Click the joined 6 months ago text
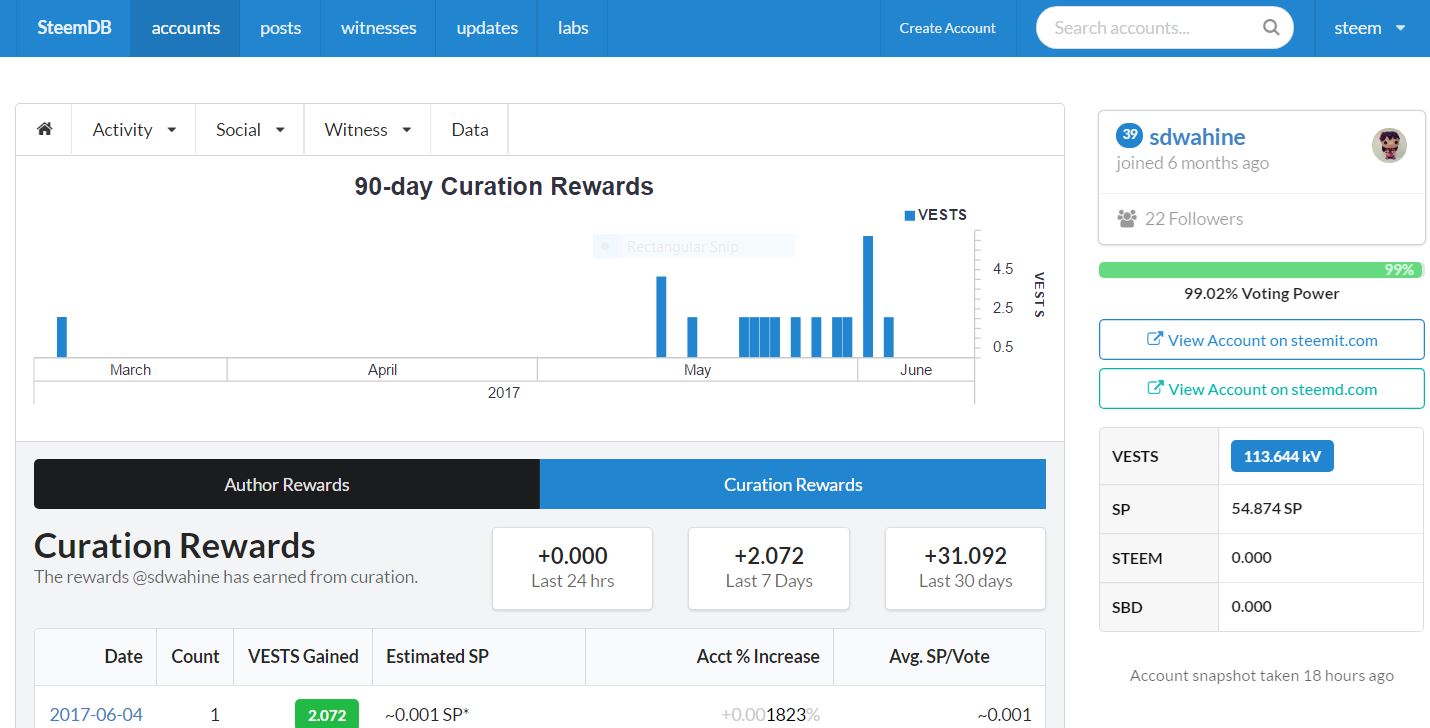Viewport: 1430px width, 728px height. [1193, 163]
